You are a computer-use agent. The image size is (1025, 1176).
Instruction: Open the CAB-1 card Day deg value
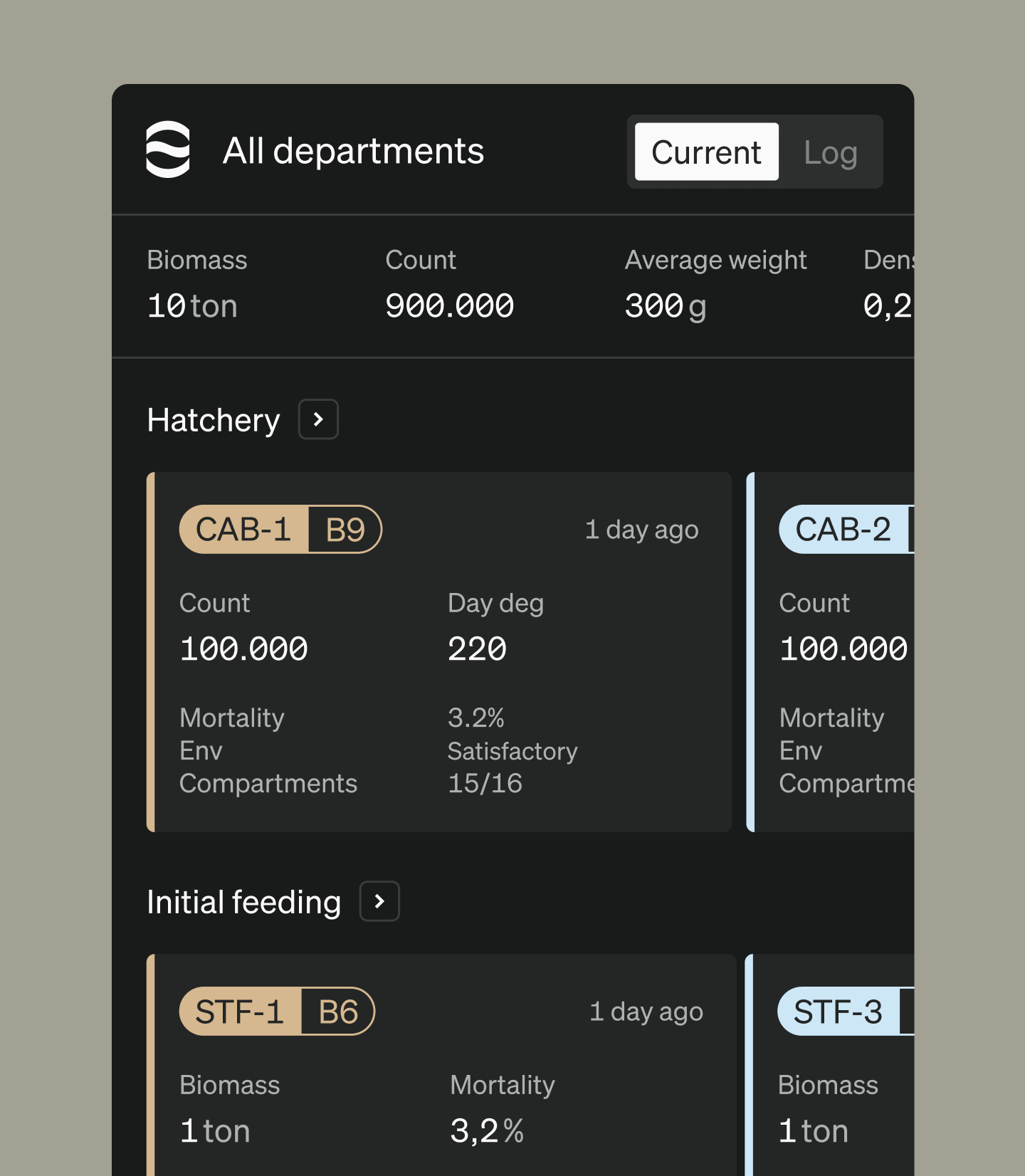(x=477, y=649)
